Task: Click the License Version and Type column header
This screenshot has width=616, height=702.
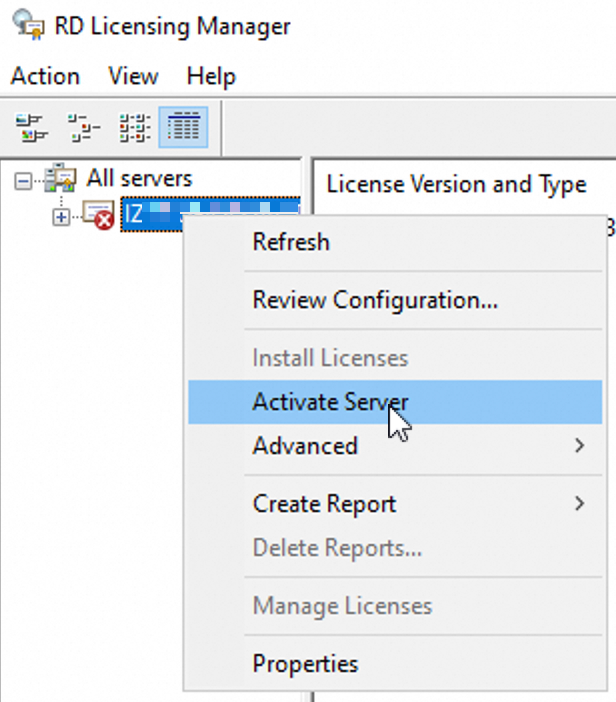Action: coord(456,185)
